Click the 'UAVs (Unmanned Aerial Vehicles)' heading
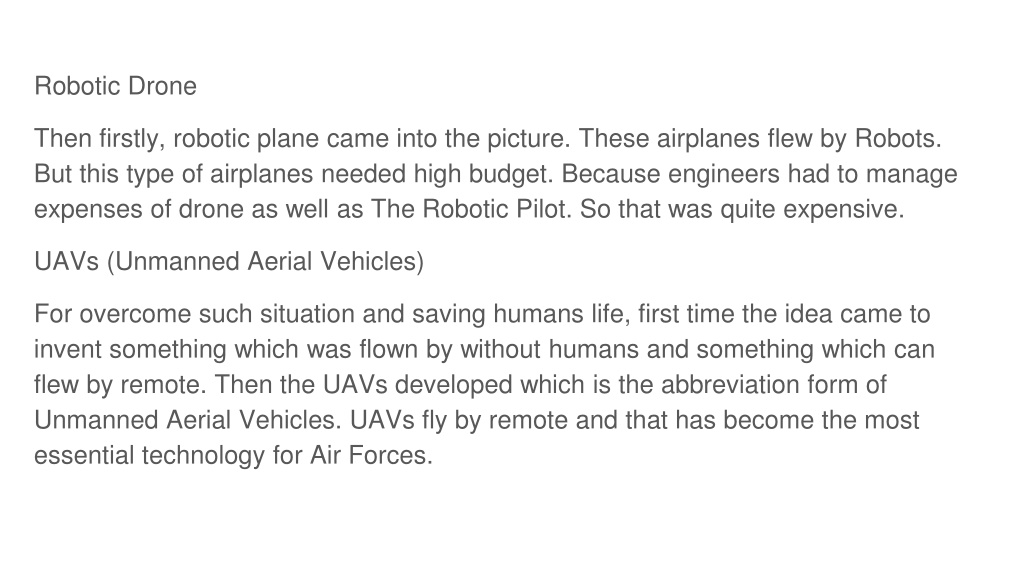The image size is (1024, 576). tap(229, 261)
